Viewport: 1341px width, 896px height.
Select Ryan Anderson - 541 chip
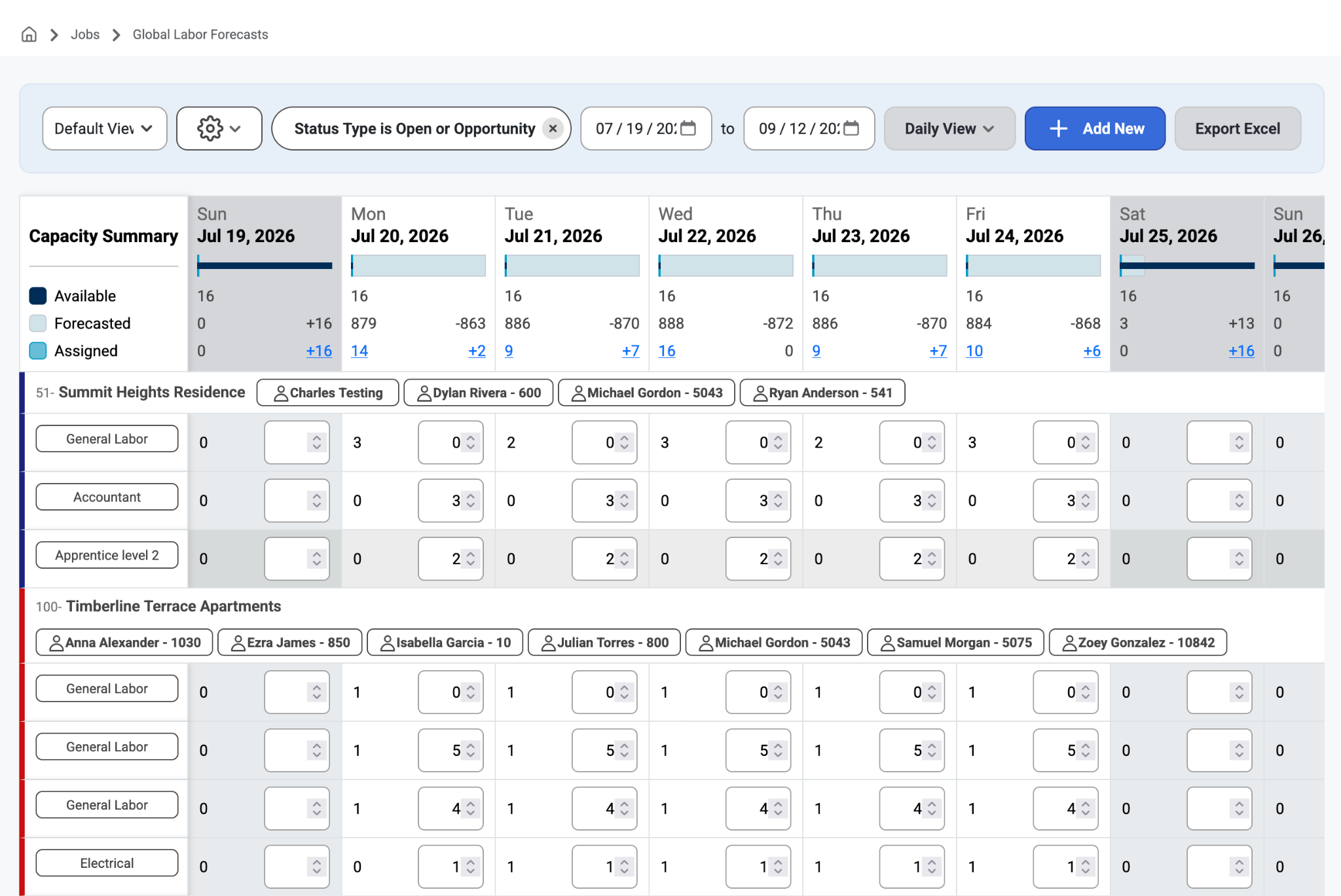(x=822, y=393)
